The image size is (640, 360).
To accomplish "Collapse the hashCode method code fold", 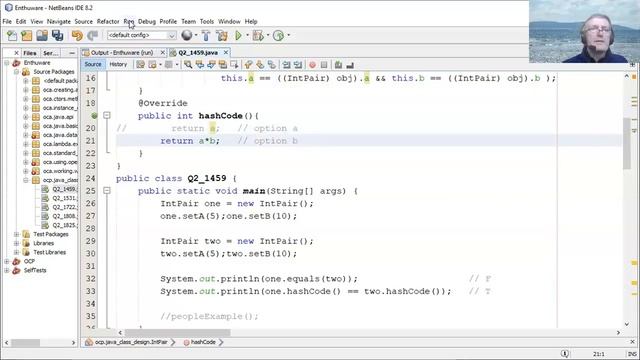I will click(x=107, y=116).
